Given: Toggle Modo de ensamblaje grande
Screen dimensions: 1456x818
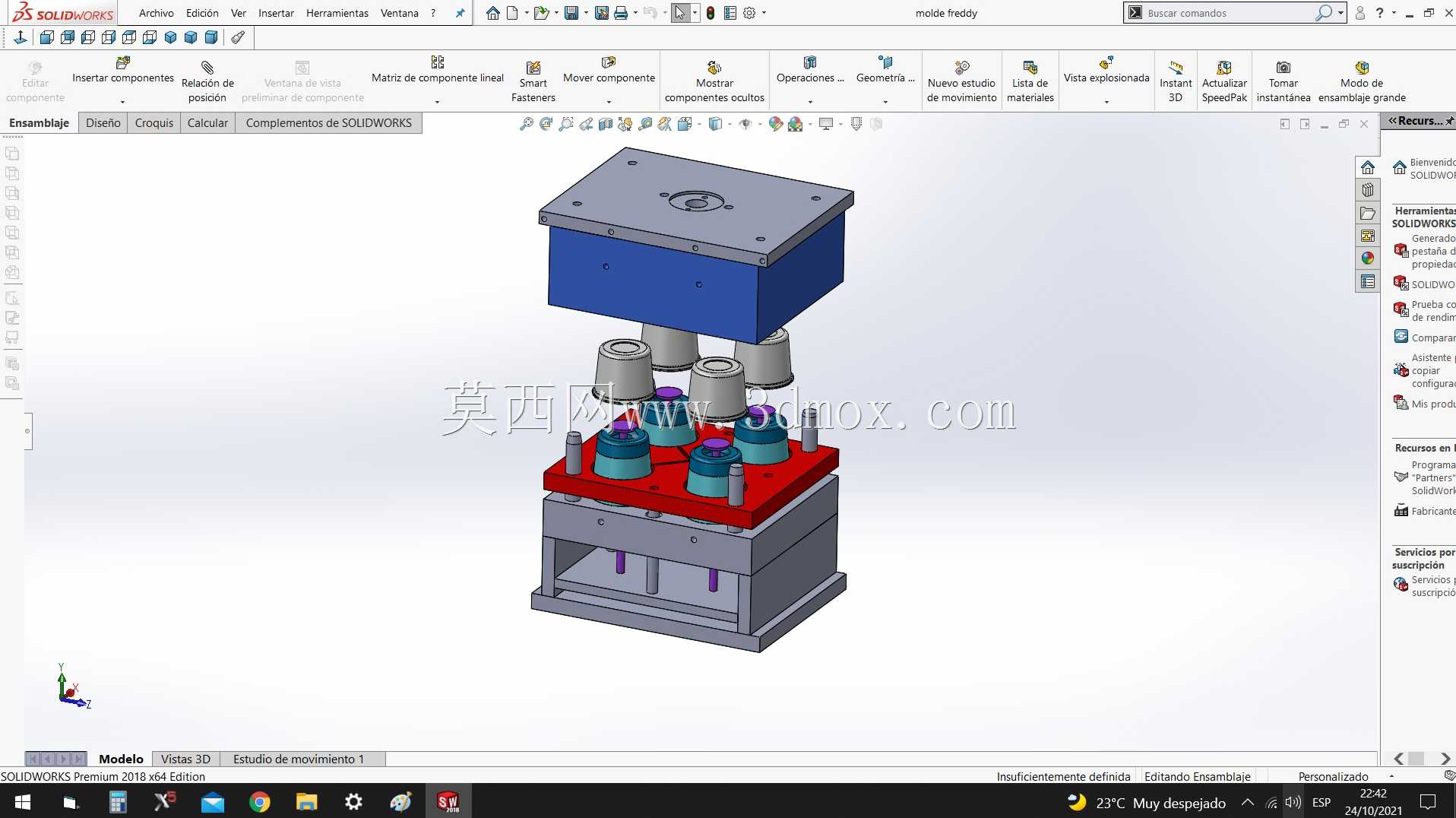Looking at the screenshot, I should [x=1362, y=81].
